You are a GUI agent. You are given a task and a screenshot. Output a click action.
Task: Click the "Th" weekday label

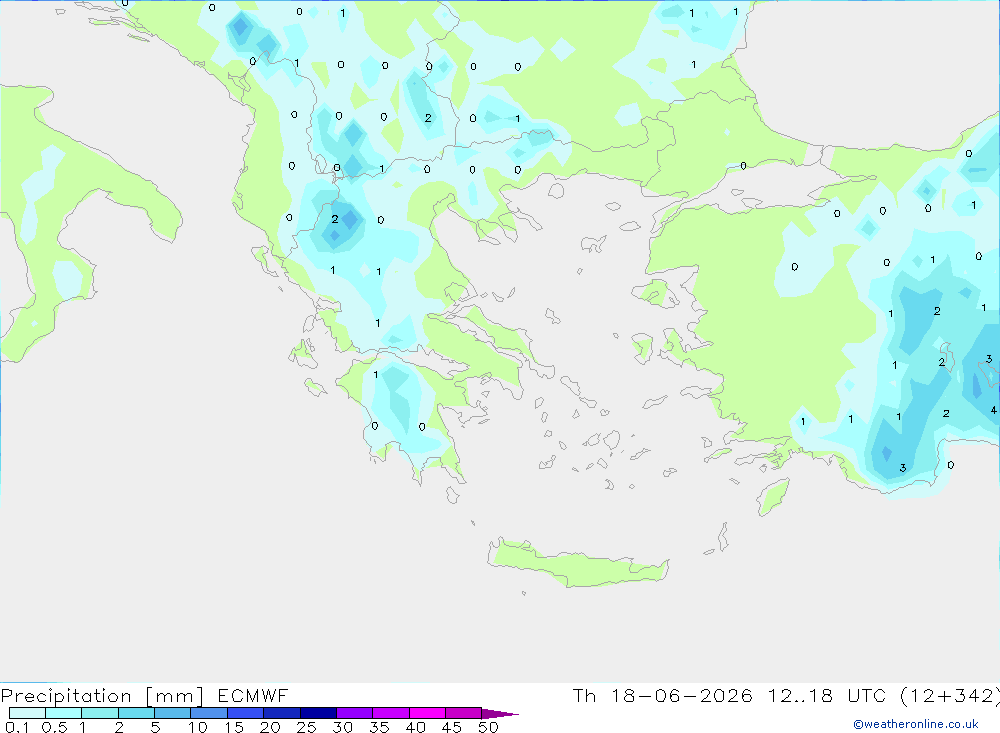click(x=584, y=695)
